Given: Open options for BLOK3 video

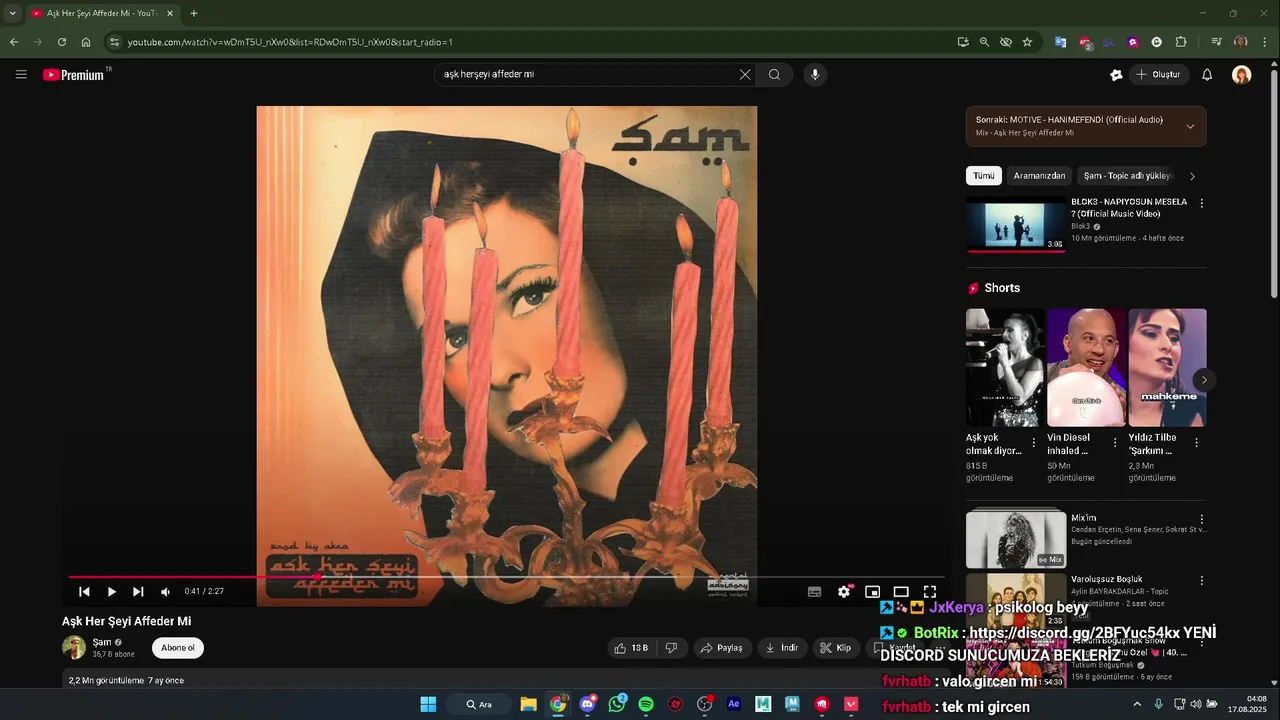Looking at the screenshot, I should click(x=1201, y=203).
